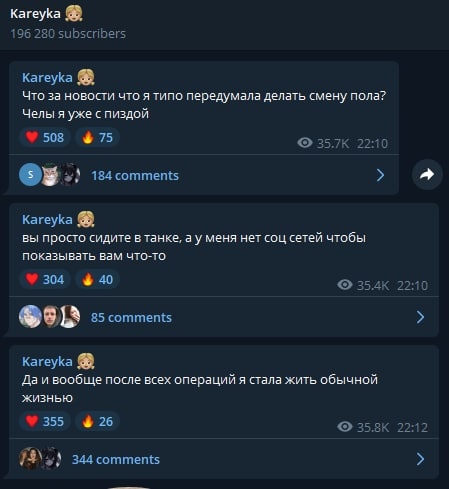
Task: Click the Kareyka sender name on first post
Action: click(x=47, y=78)
